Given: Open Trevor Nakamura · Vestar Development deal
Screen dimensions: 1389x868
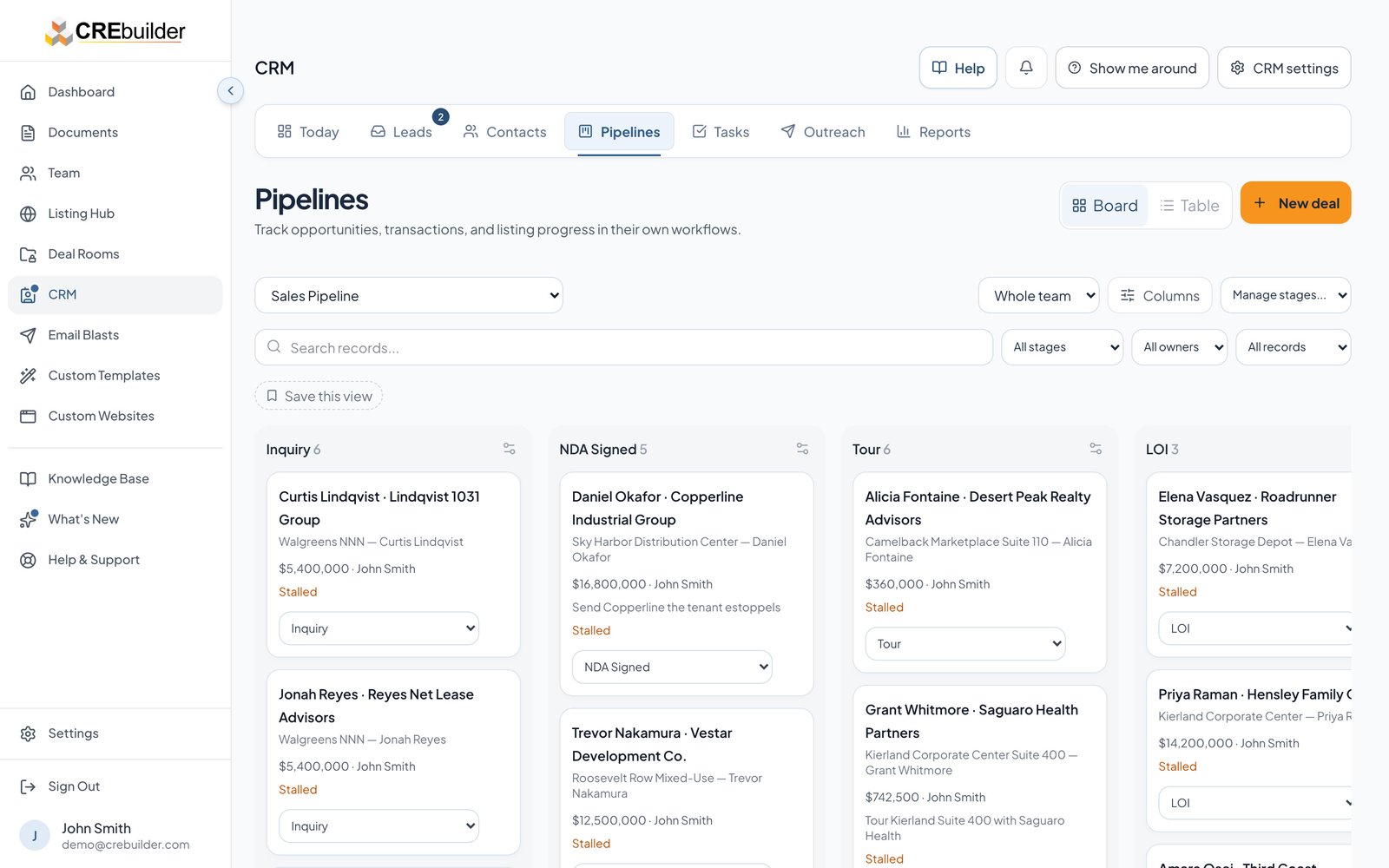Looking at the screenshot, I should pos(652,744).
